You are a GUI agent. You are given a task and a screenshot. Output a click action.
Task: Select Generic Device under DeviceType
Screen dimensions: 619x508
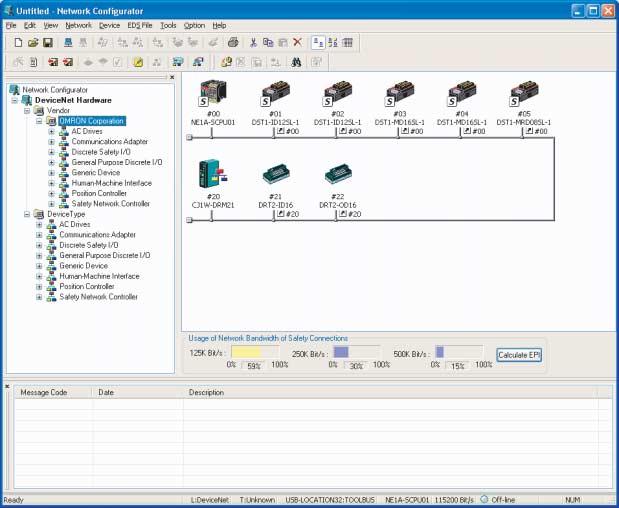pos(83,266)
